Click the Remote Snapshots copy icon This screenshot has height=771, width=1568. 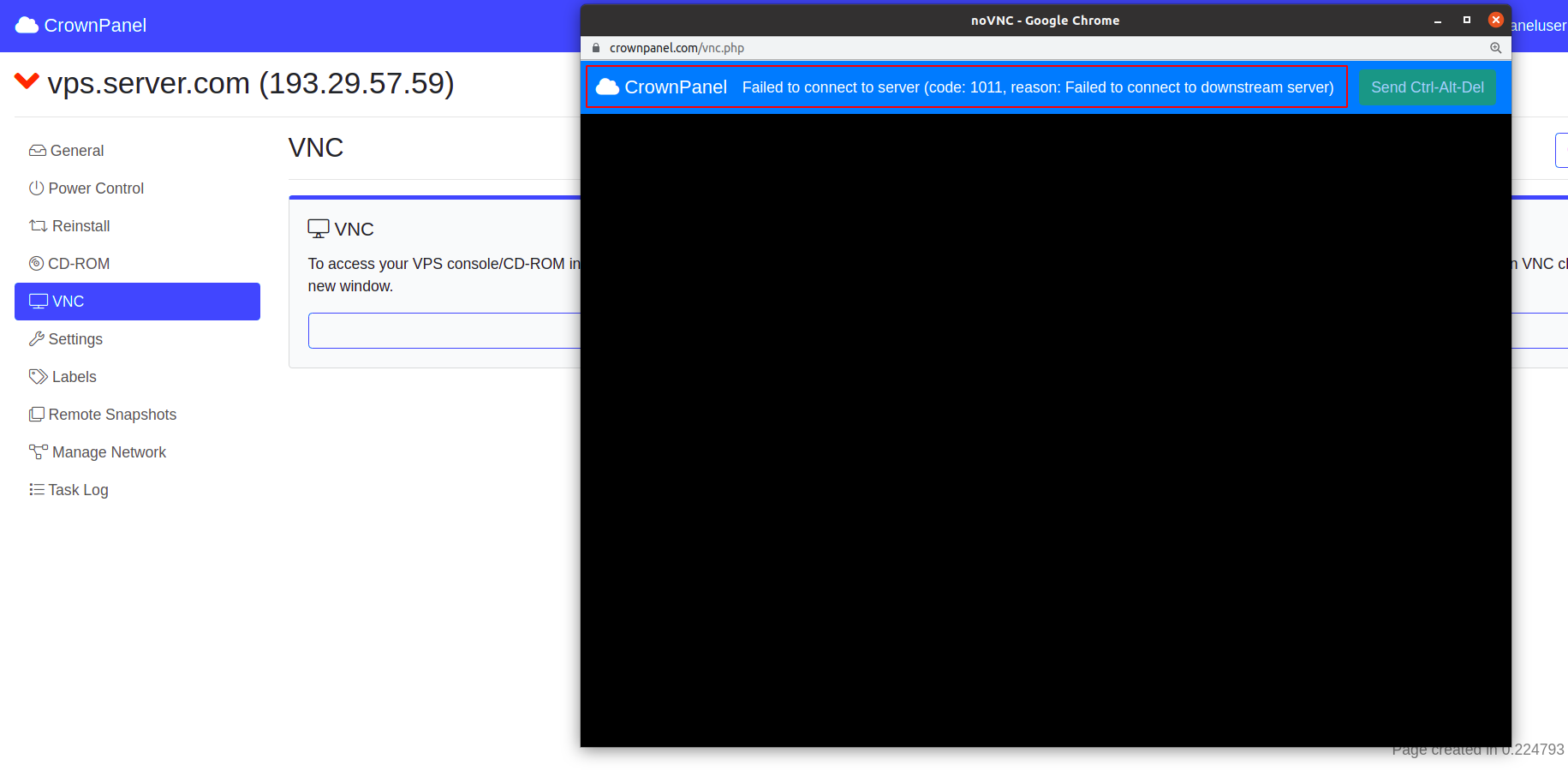[x=37, y=415]
